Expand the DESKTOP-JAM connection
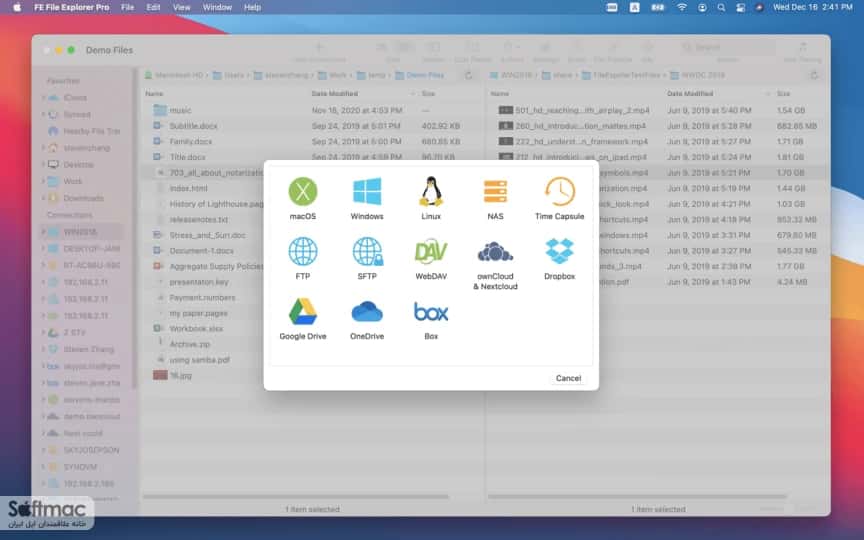The height and width of the screenshot is (540, 864). click(43, 249)
